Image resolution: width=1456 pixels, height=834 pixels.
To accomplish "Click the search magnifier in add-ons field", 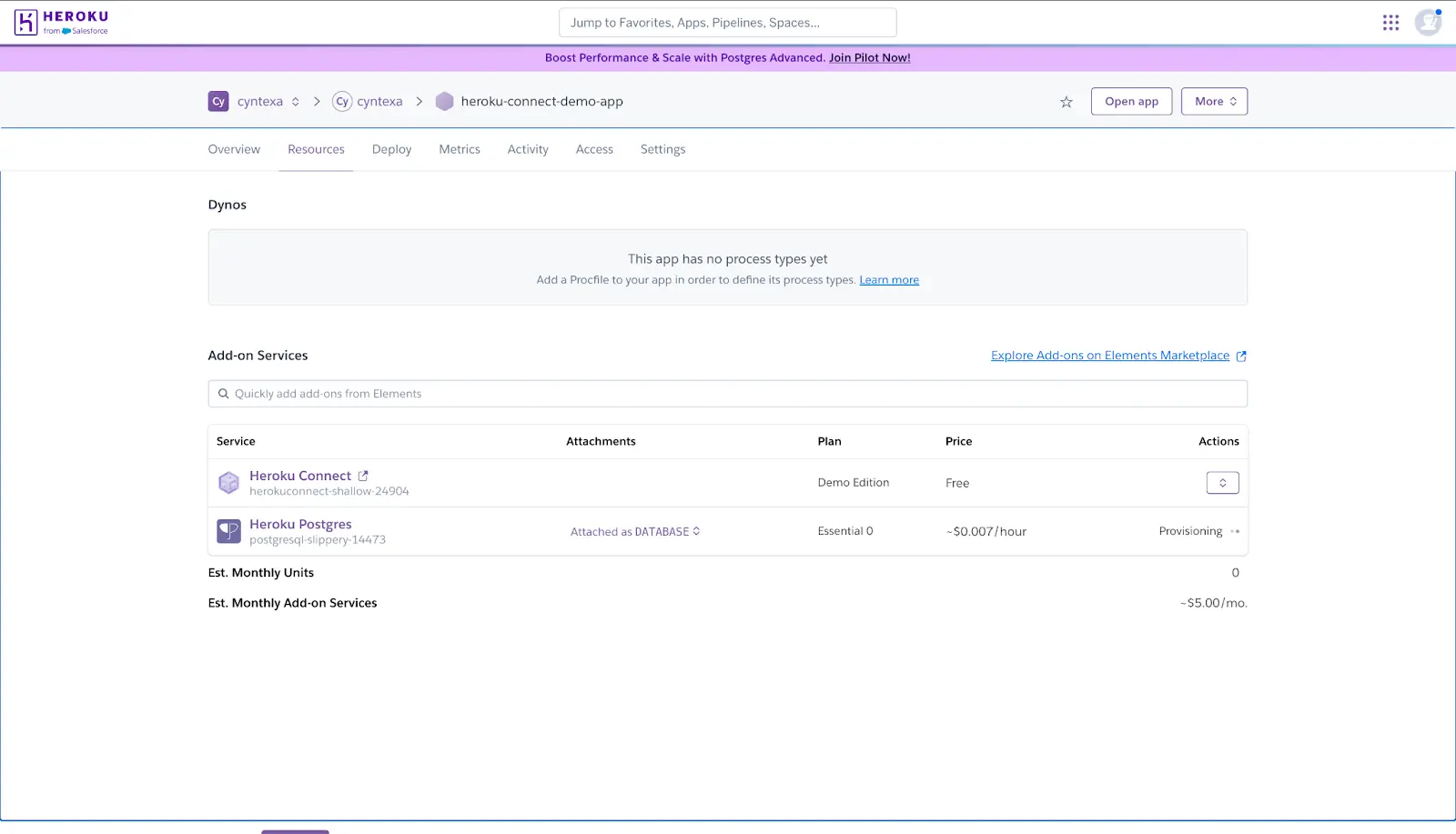I will [223, 393].
